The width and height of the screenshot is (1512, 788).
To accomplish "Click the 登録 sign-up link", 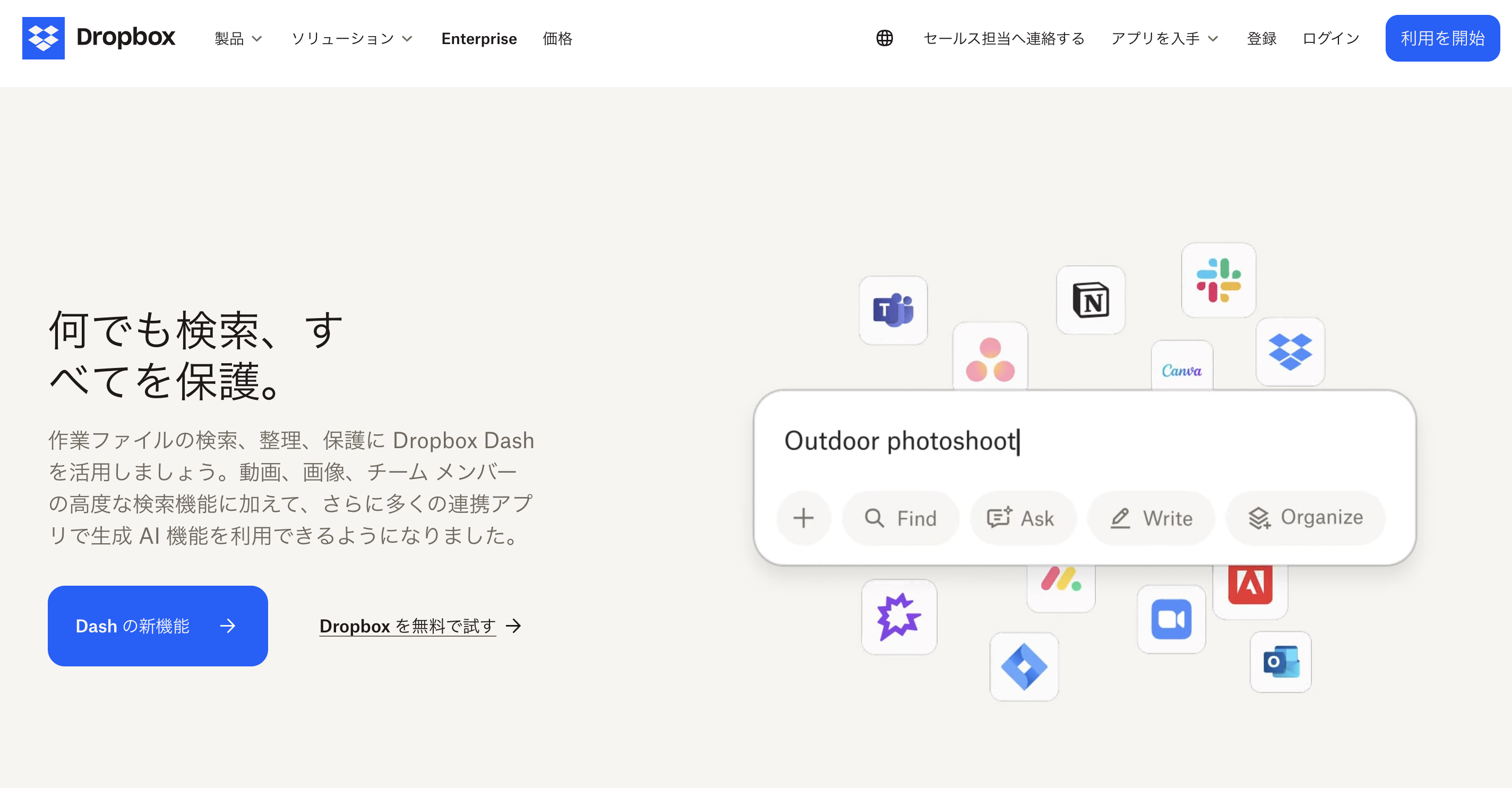I will pos(1261,39).
